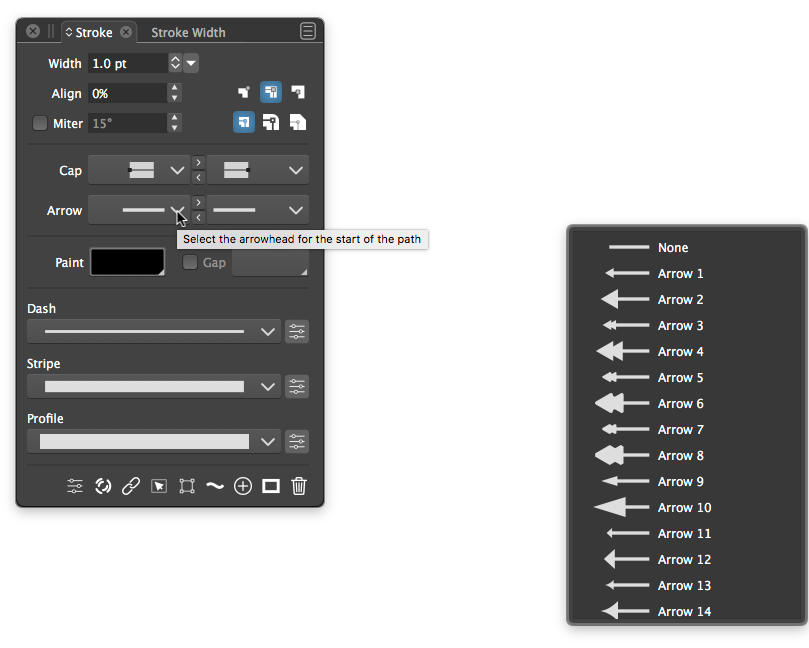Viewport: 809px width, 648px height.
Task: Click the circled plus icon
Action: pos(243,486)
